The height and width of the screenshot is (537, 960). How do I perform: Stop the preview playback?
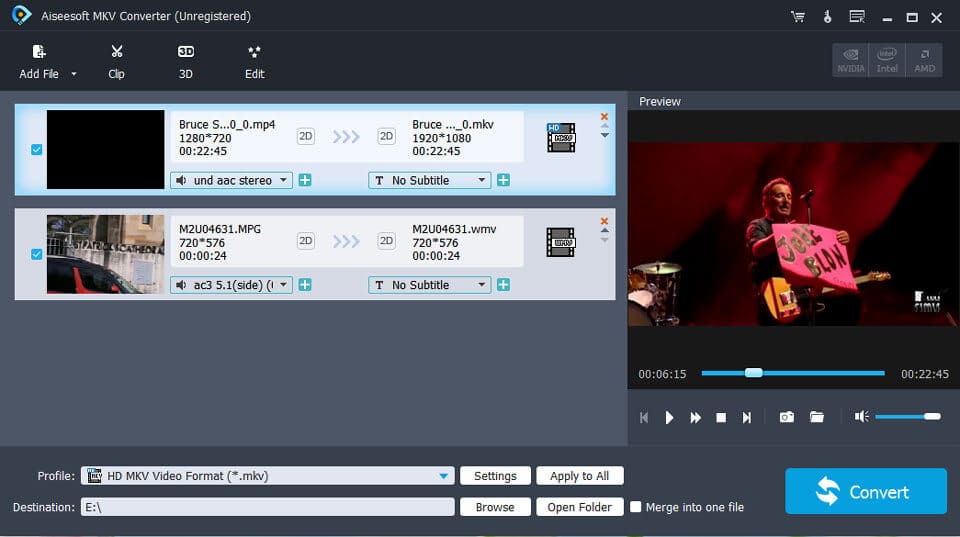tap(721, 418)
